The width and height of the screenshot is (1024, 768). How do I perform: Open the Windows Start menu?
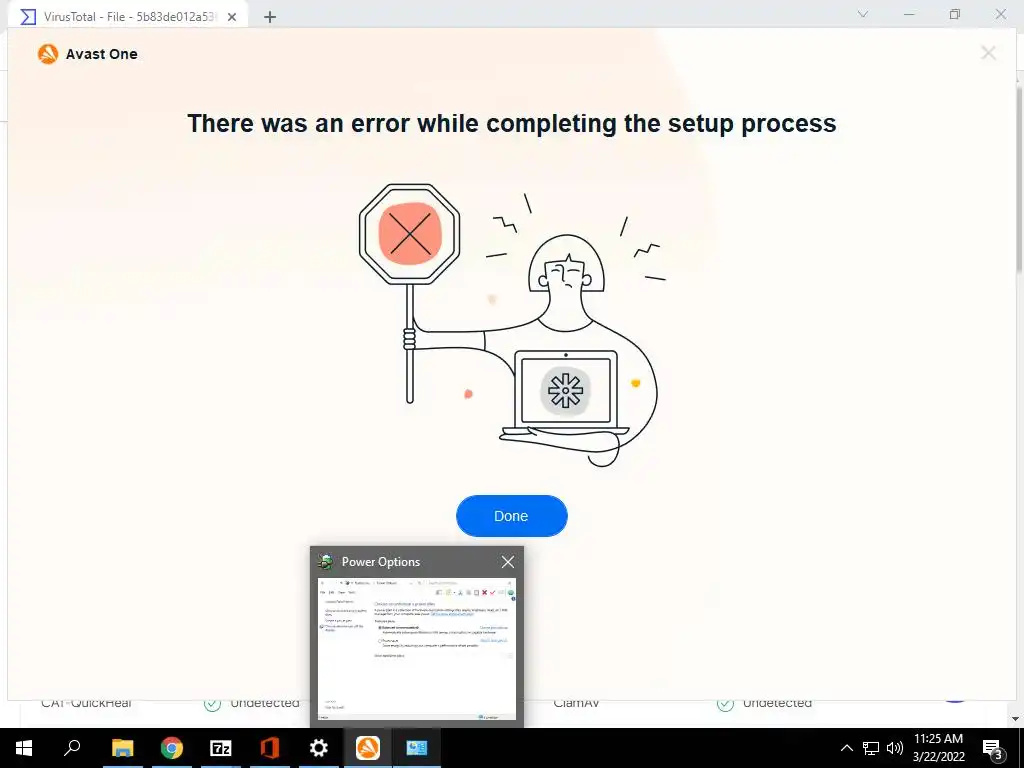(x=24, y=748)
